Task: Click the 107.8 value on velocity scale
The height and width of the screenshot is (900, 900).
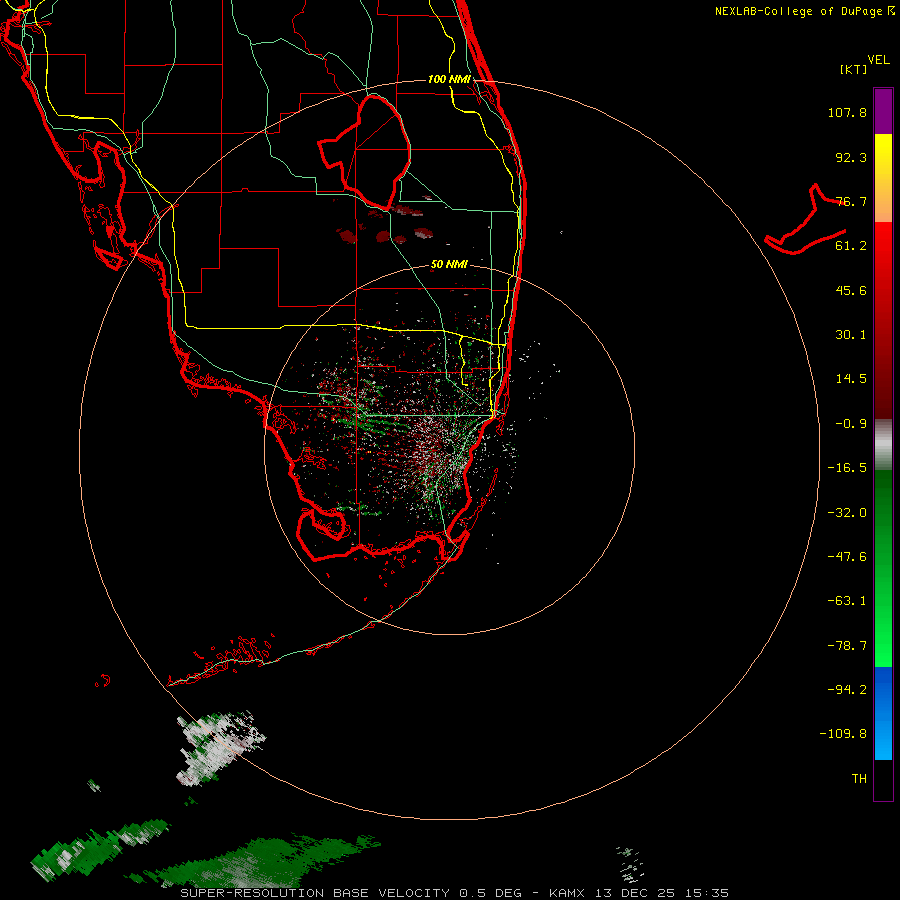Action: (x=847, y=112)
